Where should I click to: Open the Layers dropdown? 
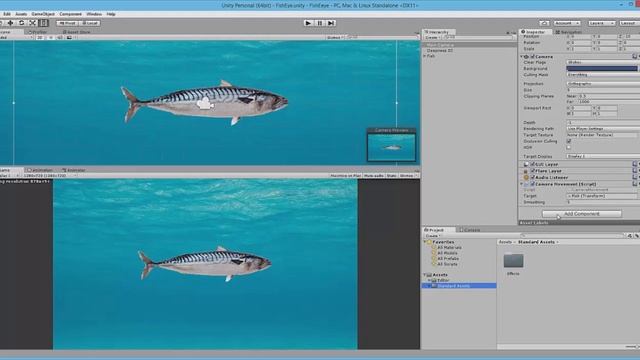[x=601, y=23]
